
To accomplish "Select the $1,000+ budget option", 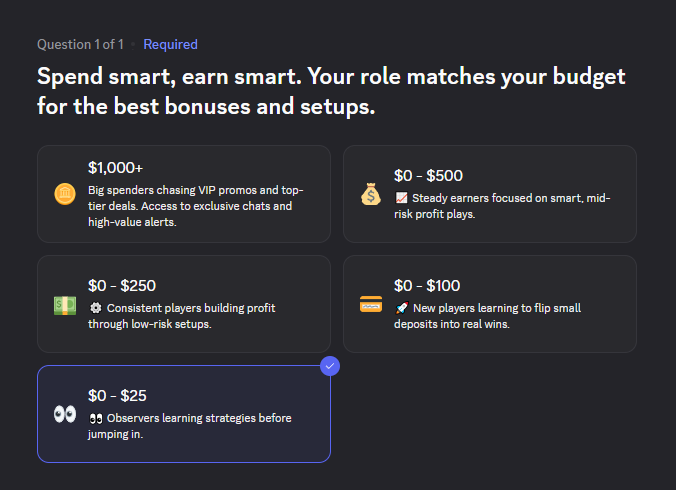I will click(184, 194).
